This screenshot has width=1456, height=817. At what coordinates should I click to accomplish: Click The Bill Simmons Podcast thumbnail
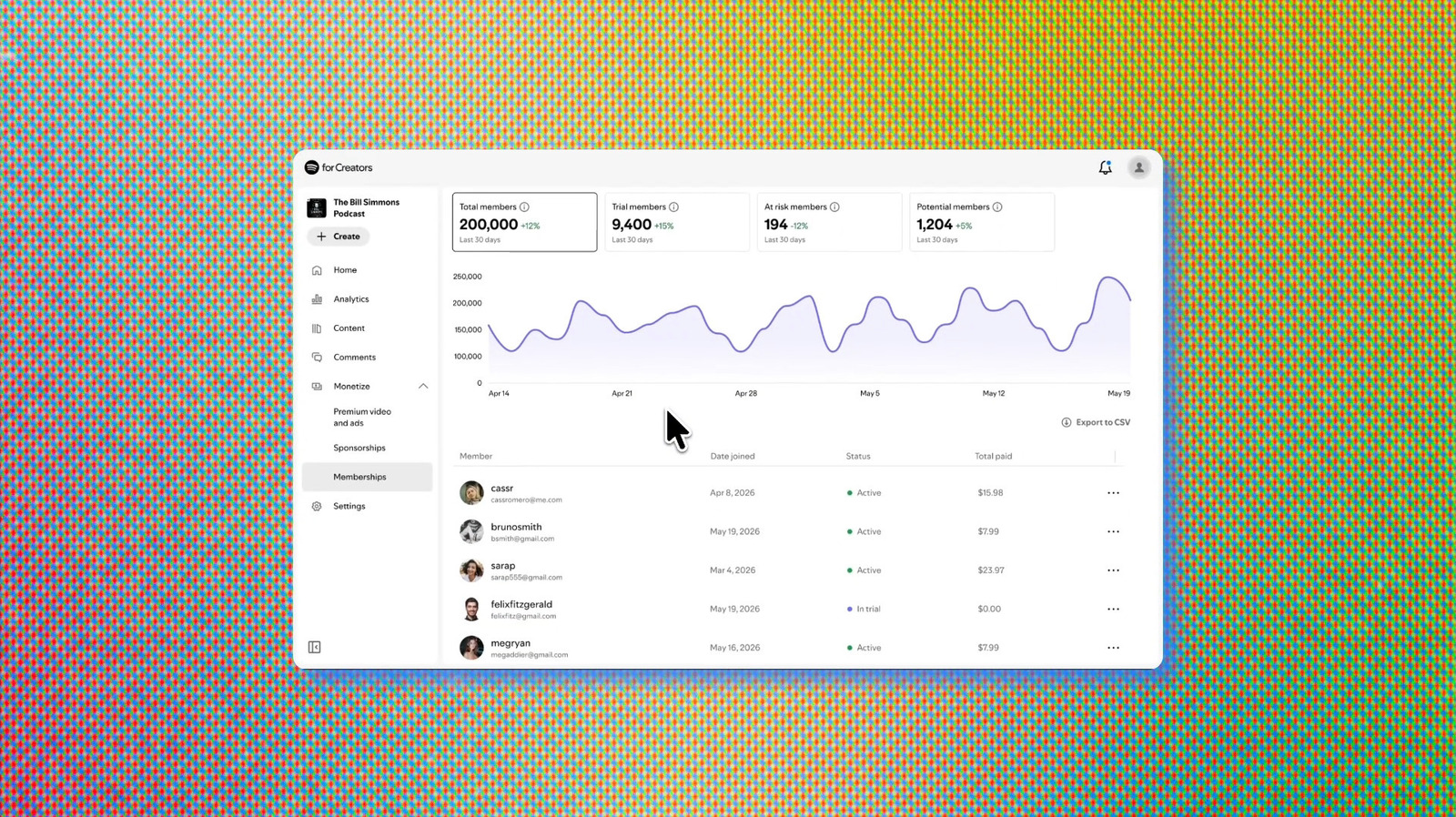click(x=317, y=208)
